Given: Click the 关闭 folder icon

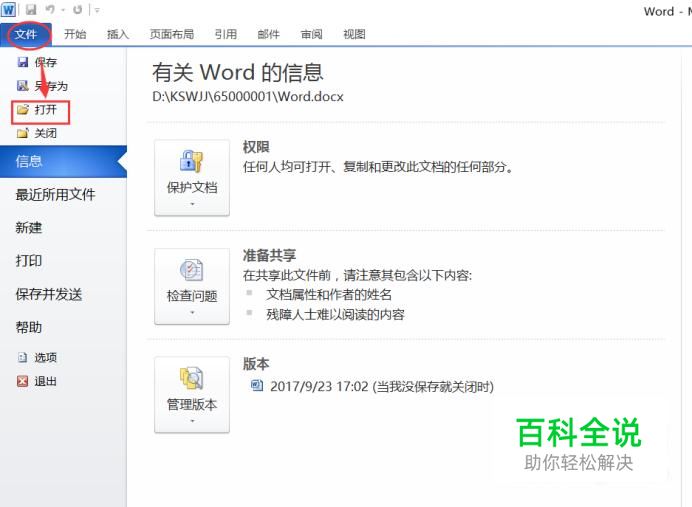Looking at the screenshot, I should coord(23,133).
